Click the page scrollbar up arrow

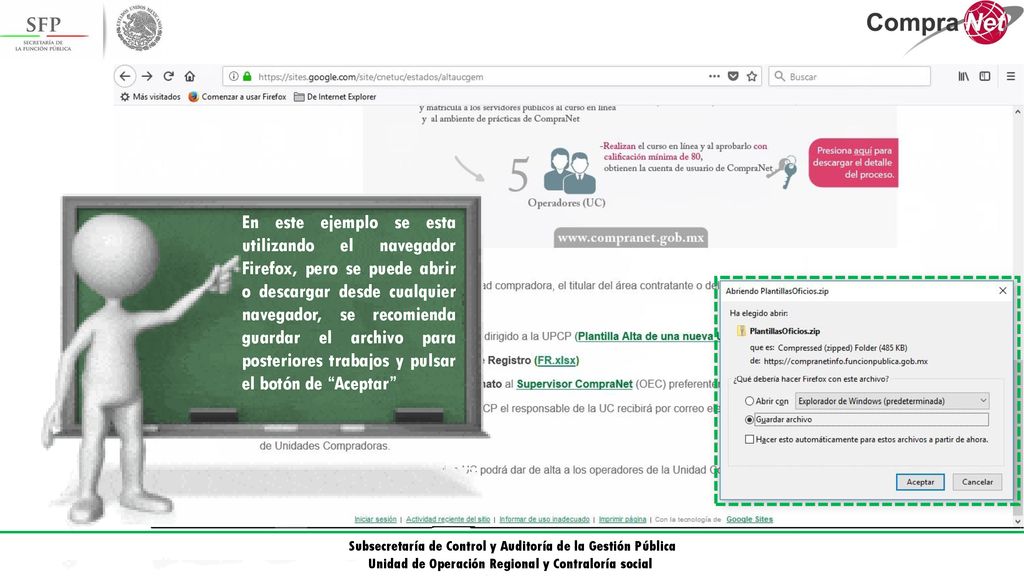point(1017,112)
